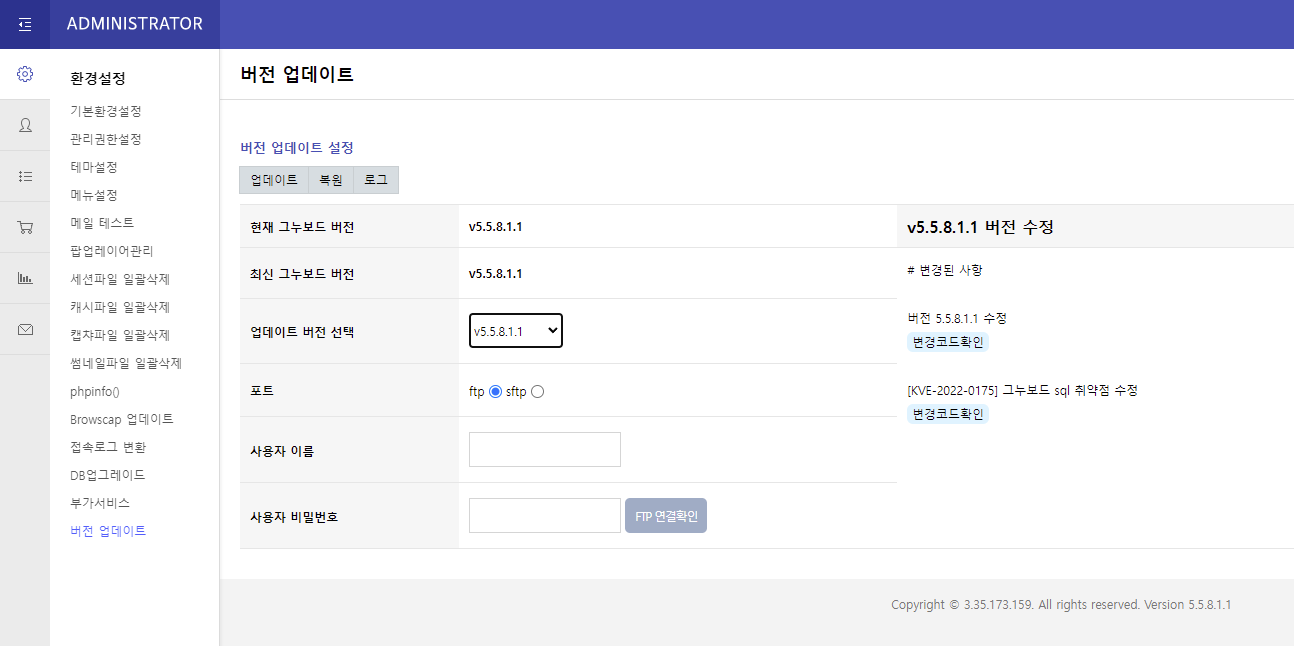Select the ftp radio button
1294x646 pixels.
[495, 392]
